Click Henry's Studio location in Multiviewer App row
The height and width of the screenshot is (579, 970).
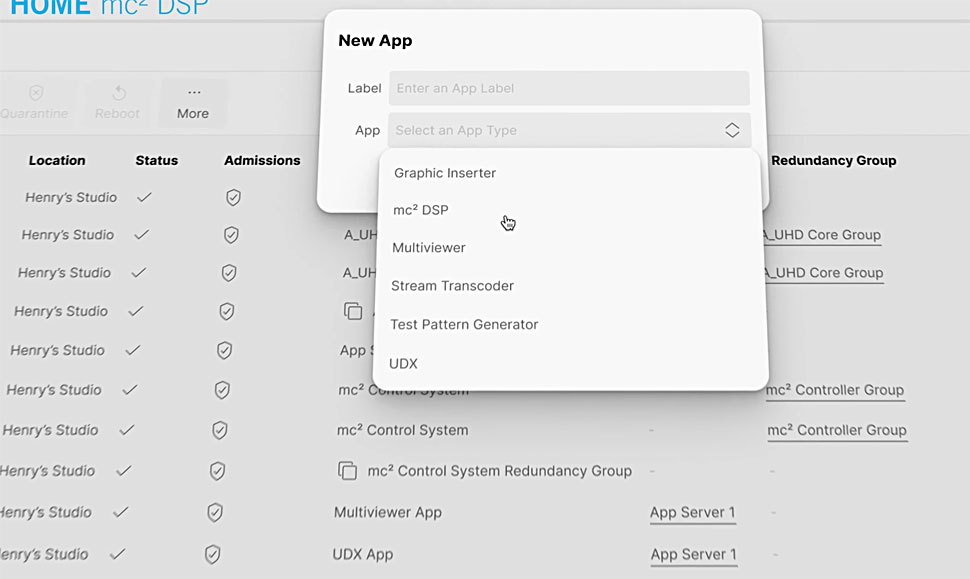tap(46, 512)
